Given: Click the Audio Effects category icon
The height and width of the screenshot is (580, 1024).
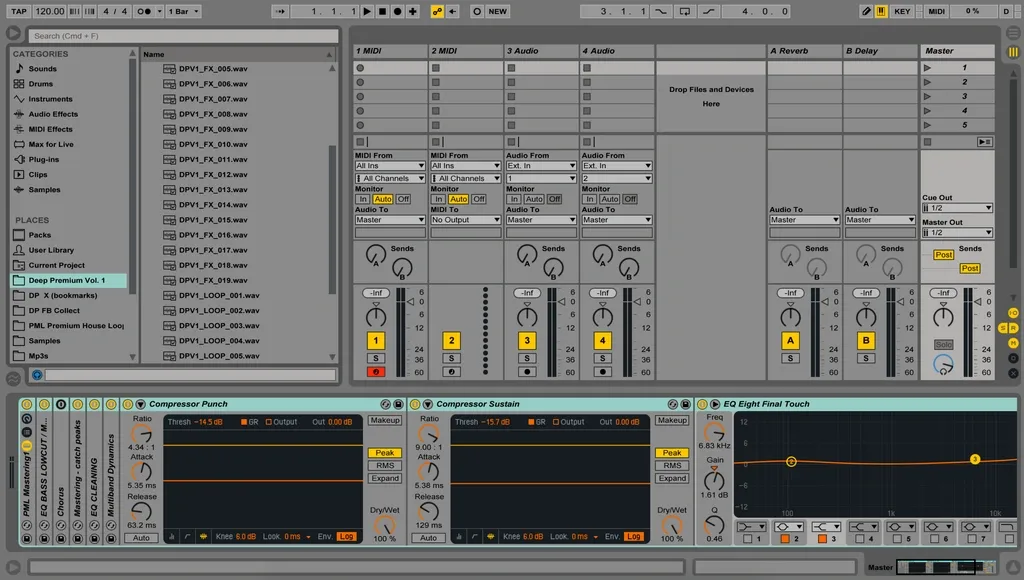Looking at the screenshot, I should click(17, 114).
